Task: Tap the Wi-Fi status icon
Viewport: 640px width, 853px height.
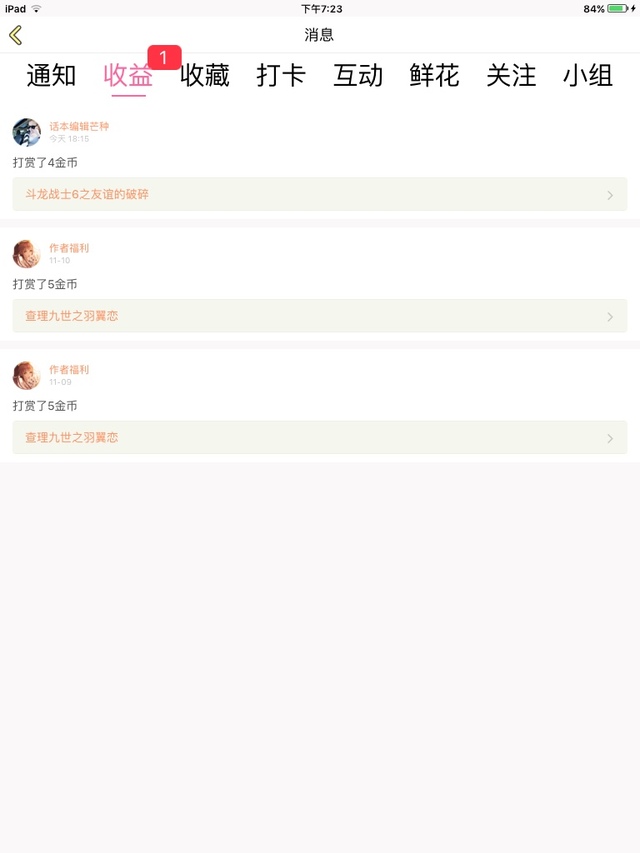Action: 36,9
